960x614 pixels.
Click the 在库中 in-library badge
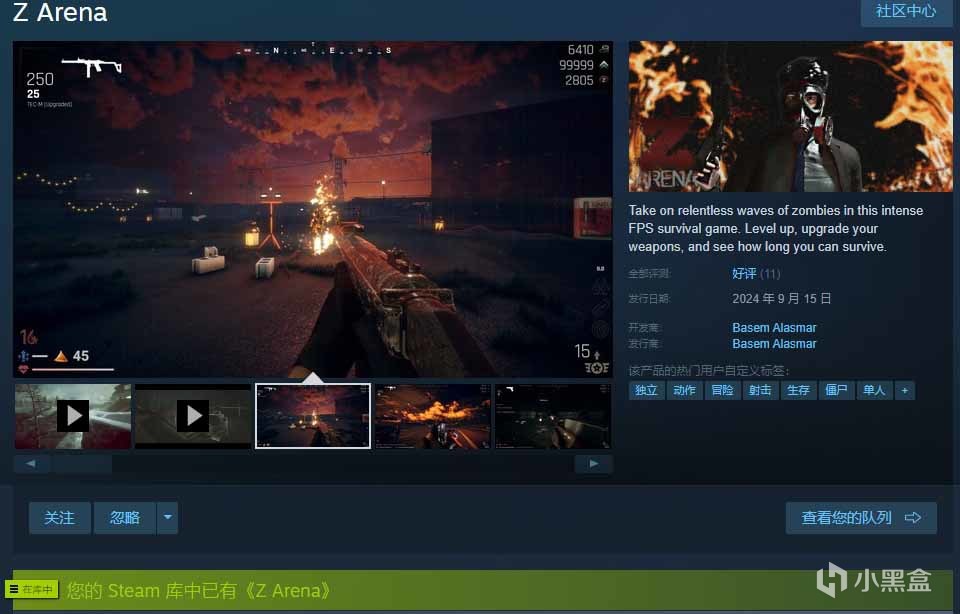click(x=32, y=589)
